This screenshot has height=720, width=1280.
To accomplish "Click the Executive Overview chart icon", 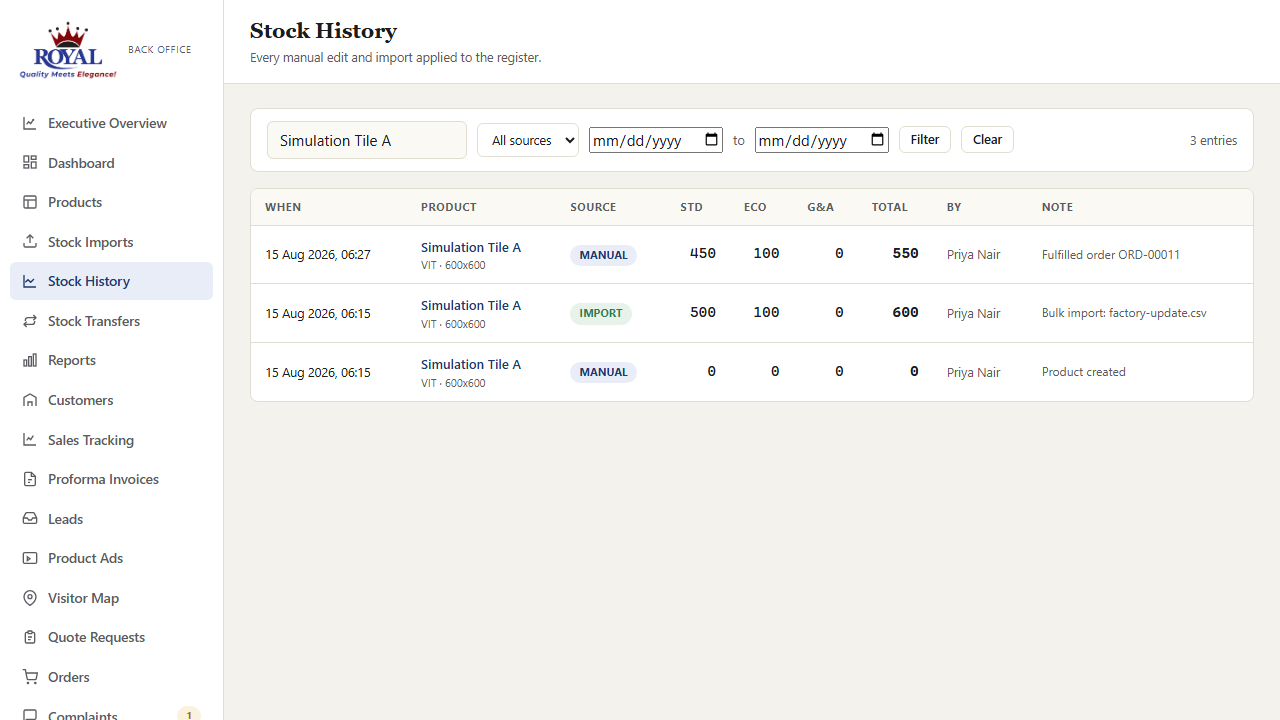I will tap(30, 123).
